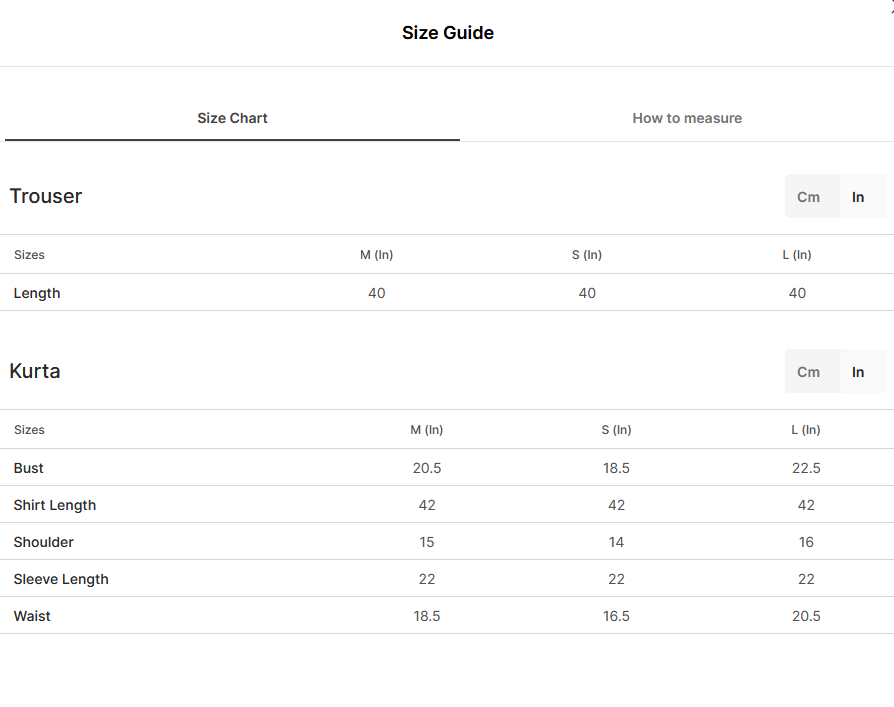Select the Bust row label
Image resolution: width=894 pixels, height=707 pixels.
[29, 468]
